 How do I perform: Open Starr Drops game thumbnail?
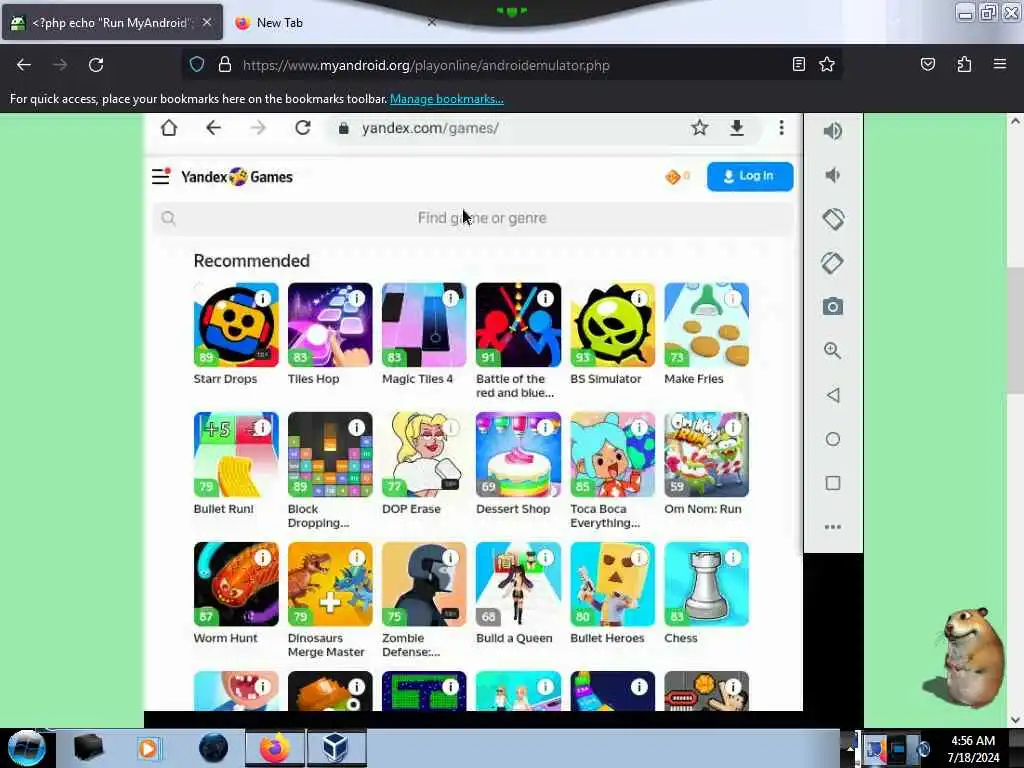pos(236,325)
